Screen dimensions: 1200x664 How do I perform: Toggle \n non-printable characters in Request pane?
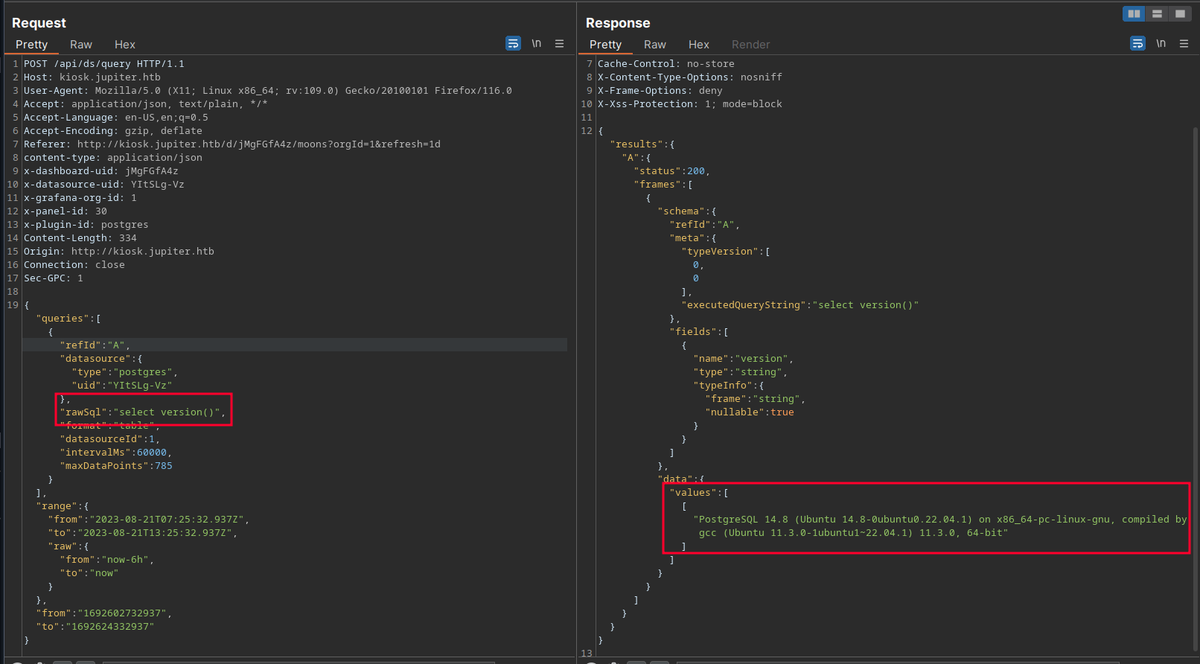536,43
